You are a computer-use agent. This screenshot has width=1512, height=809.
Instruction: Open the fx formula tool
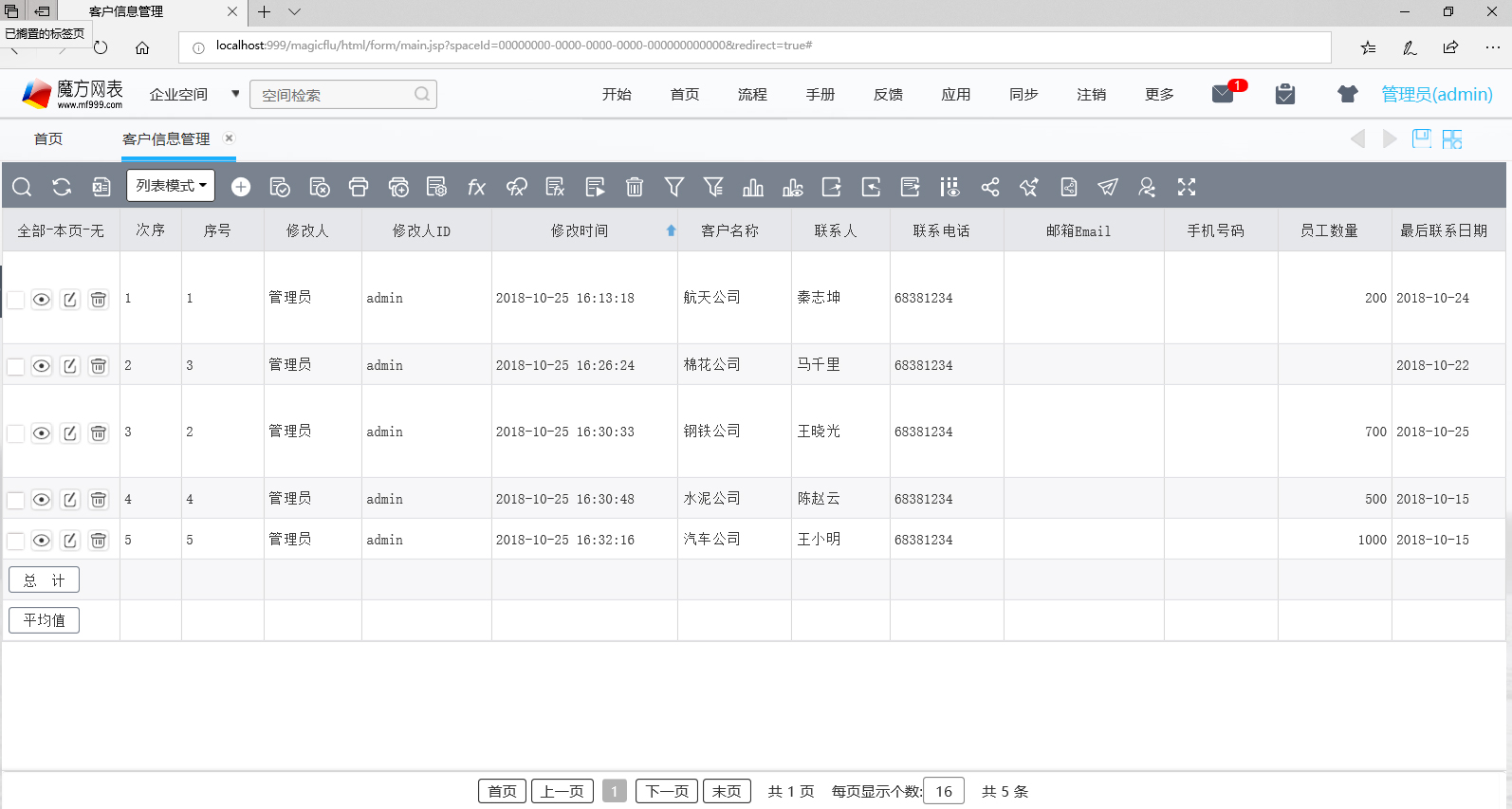[476, 187]
